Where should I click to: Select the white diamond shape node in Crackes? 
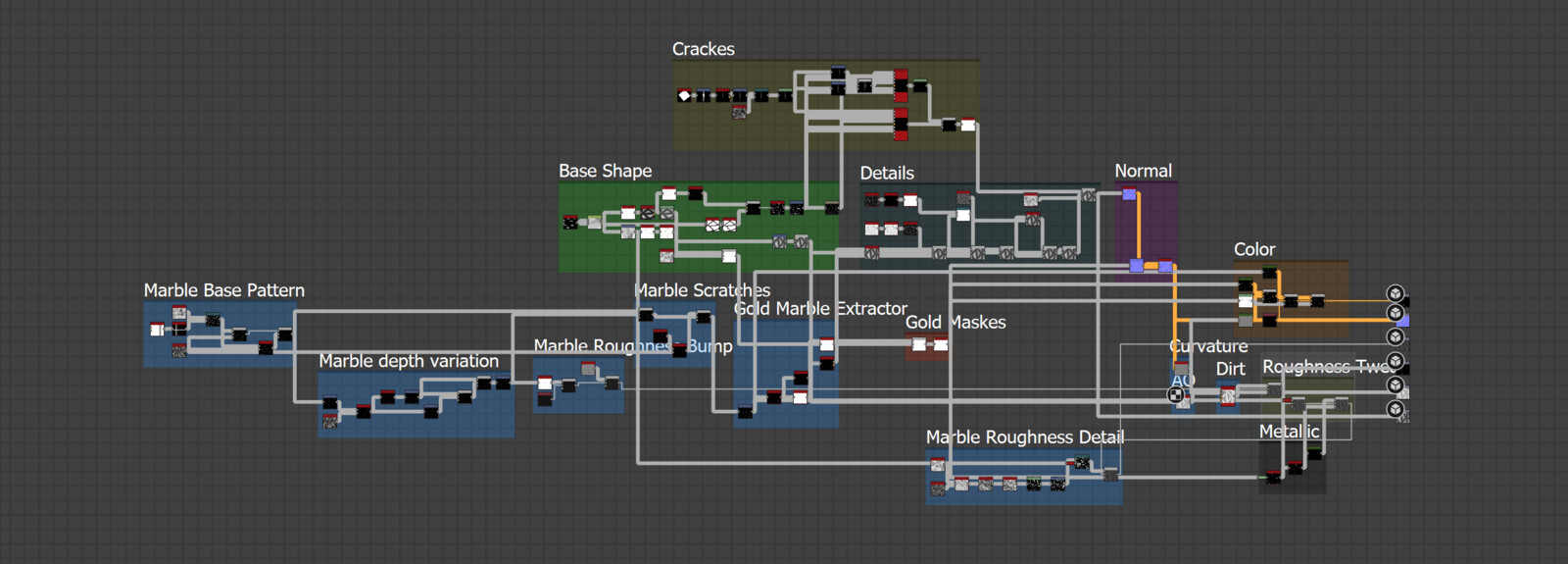684,95
